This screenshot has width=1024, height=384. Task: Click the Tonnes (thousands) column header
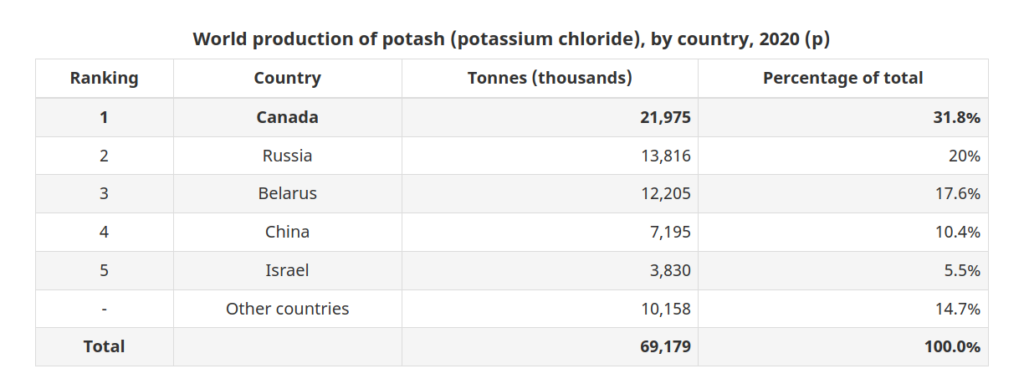click(x=550, y=78)
